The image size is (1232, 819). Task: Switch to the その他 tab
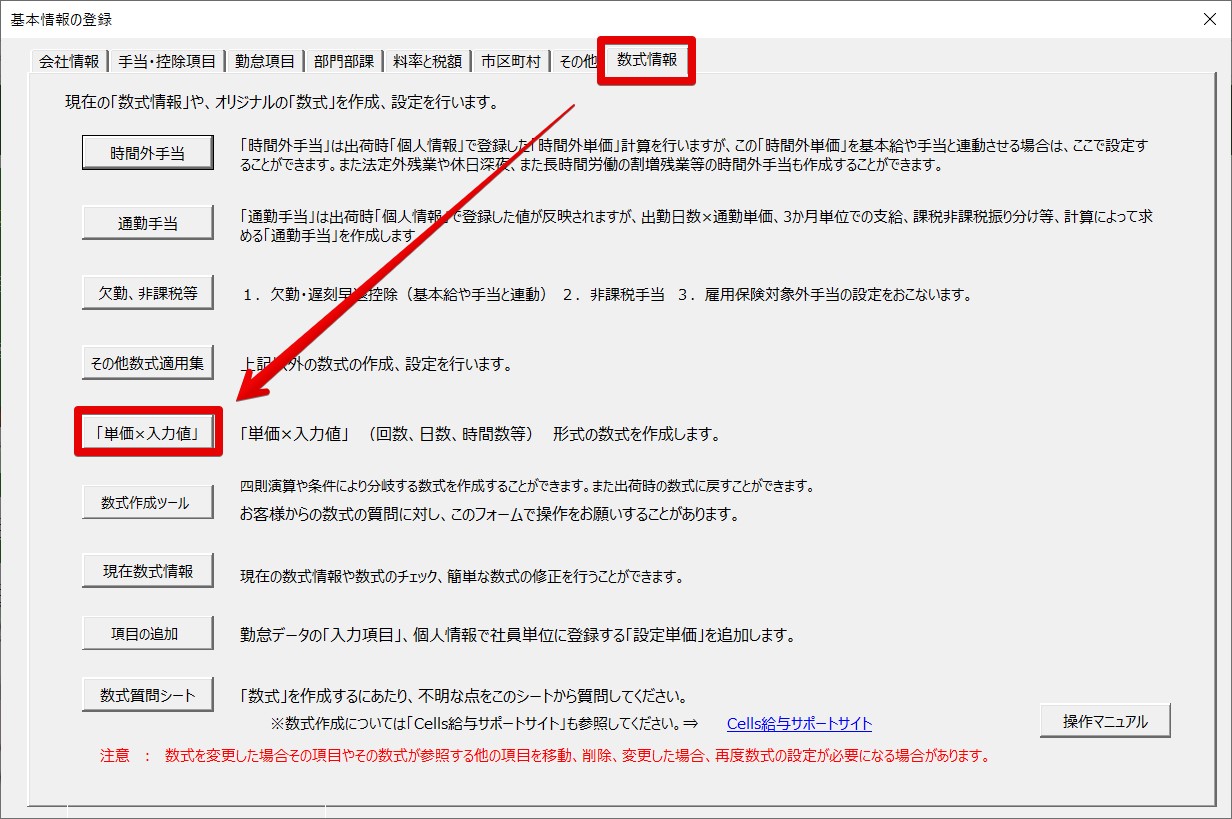(x=577, y=61)
